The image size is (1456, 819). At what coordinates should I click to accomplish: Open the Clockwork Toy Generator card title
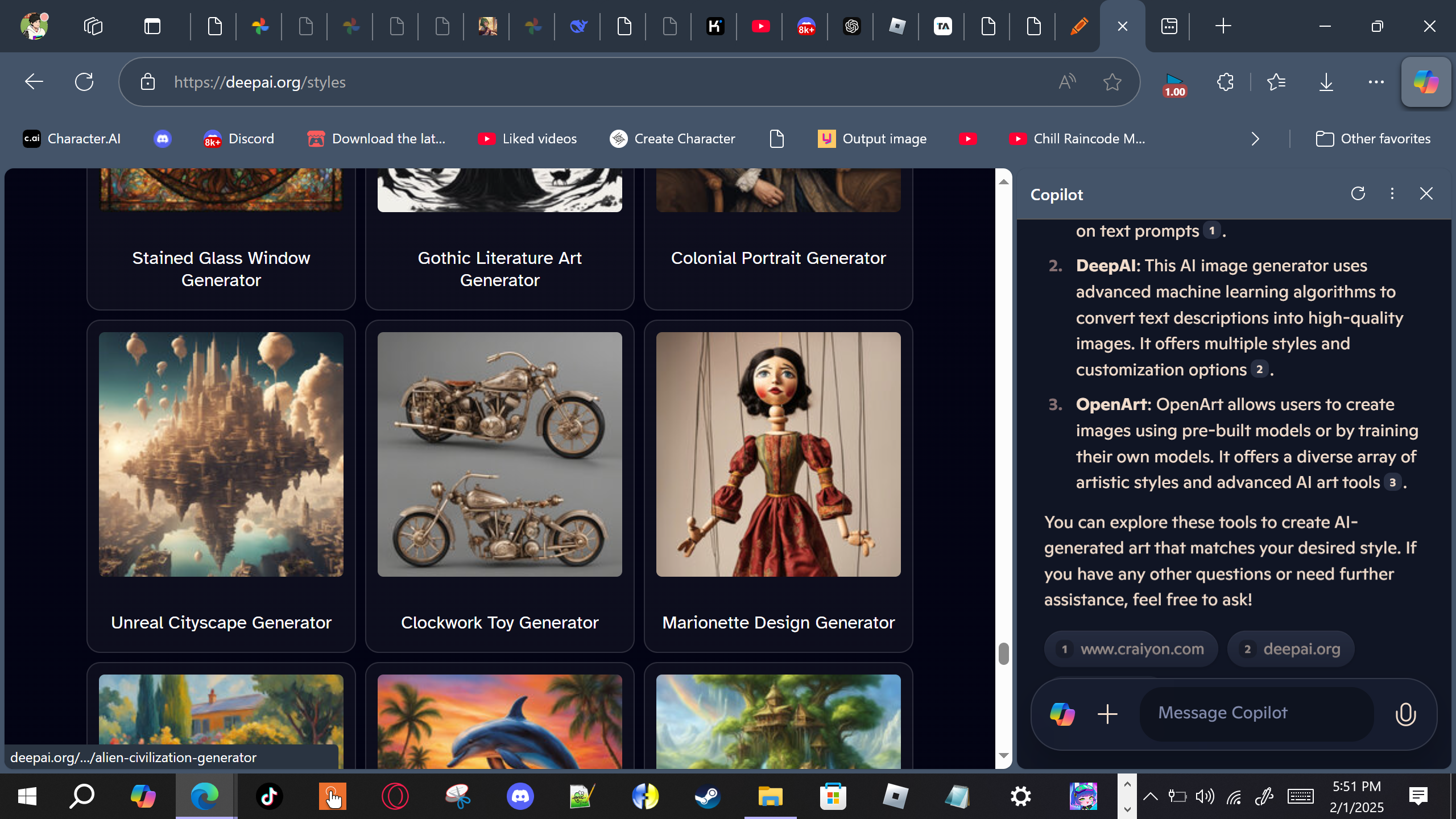coord(499,623)
